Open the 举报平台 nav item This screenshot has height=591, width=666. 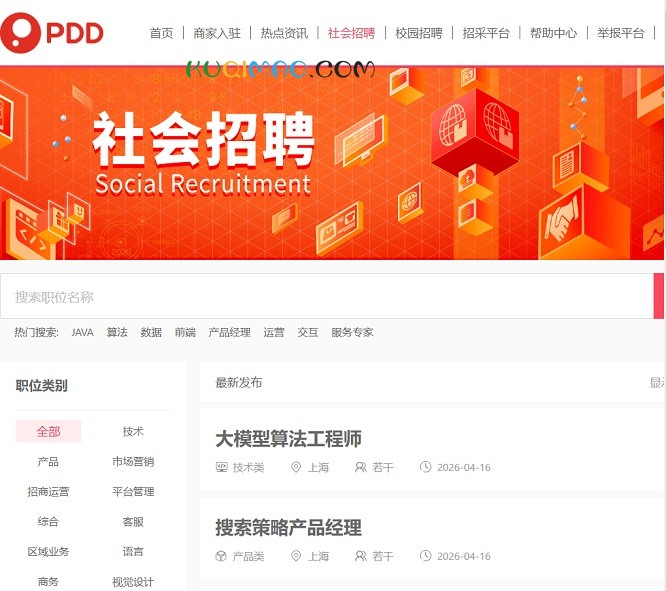point(621,33)
